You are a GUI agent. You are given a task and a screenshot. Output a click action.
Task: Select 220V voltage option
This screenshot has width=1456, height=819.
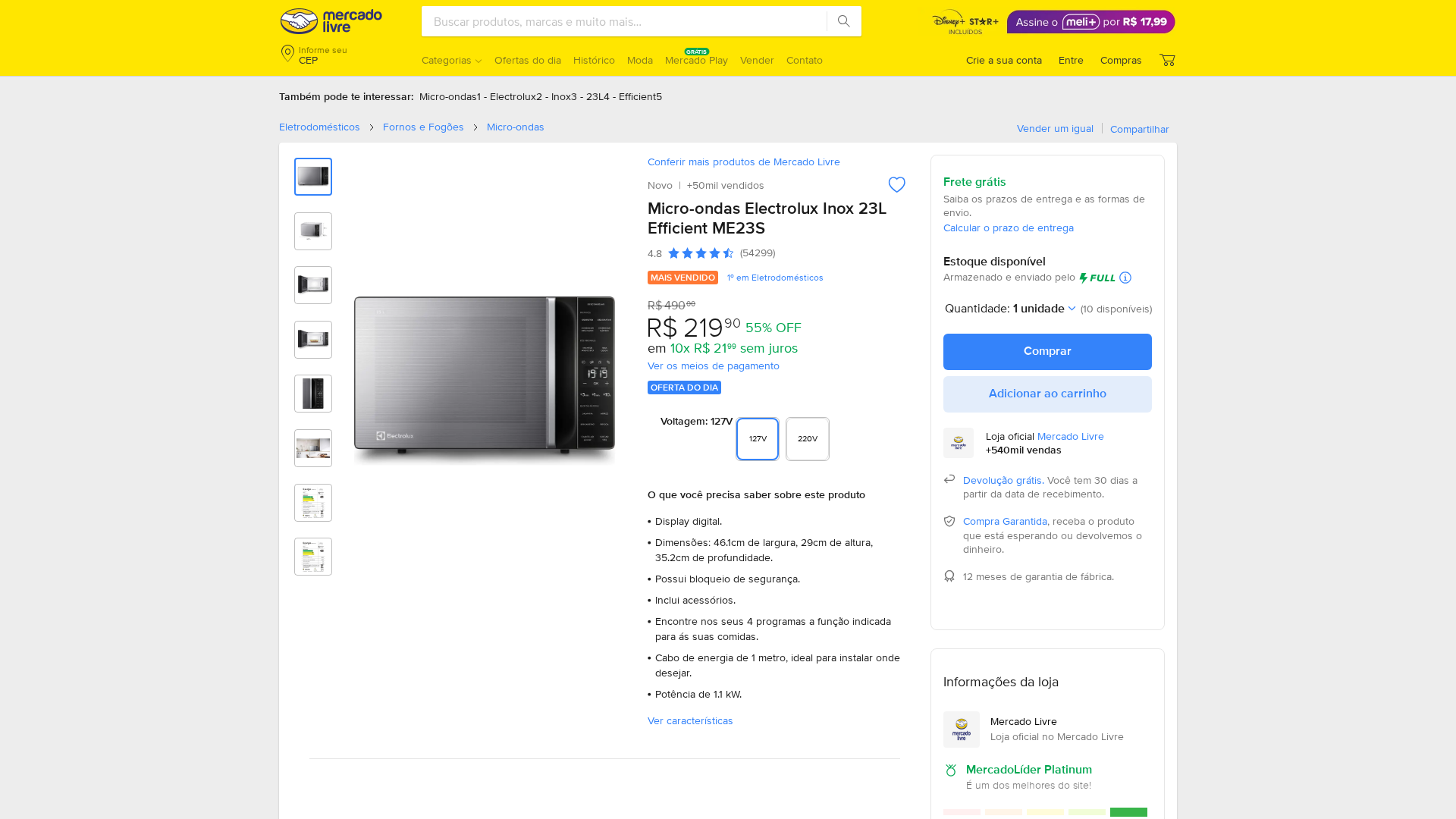click(808, 439)
